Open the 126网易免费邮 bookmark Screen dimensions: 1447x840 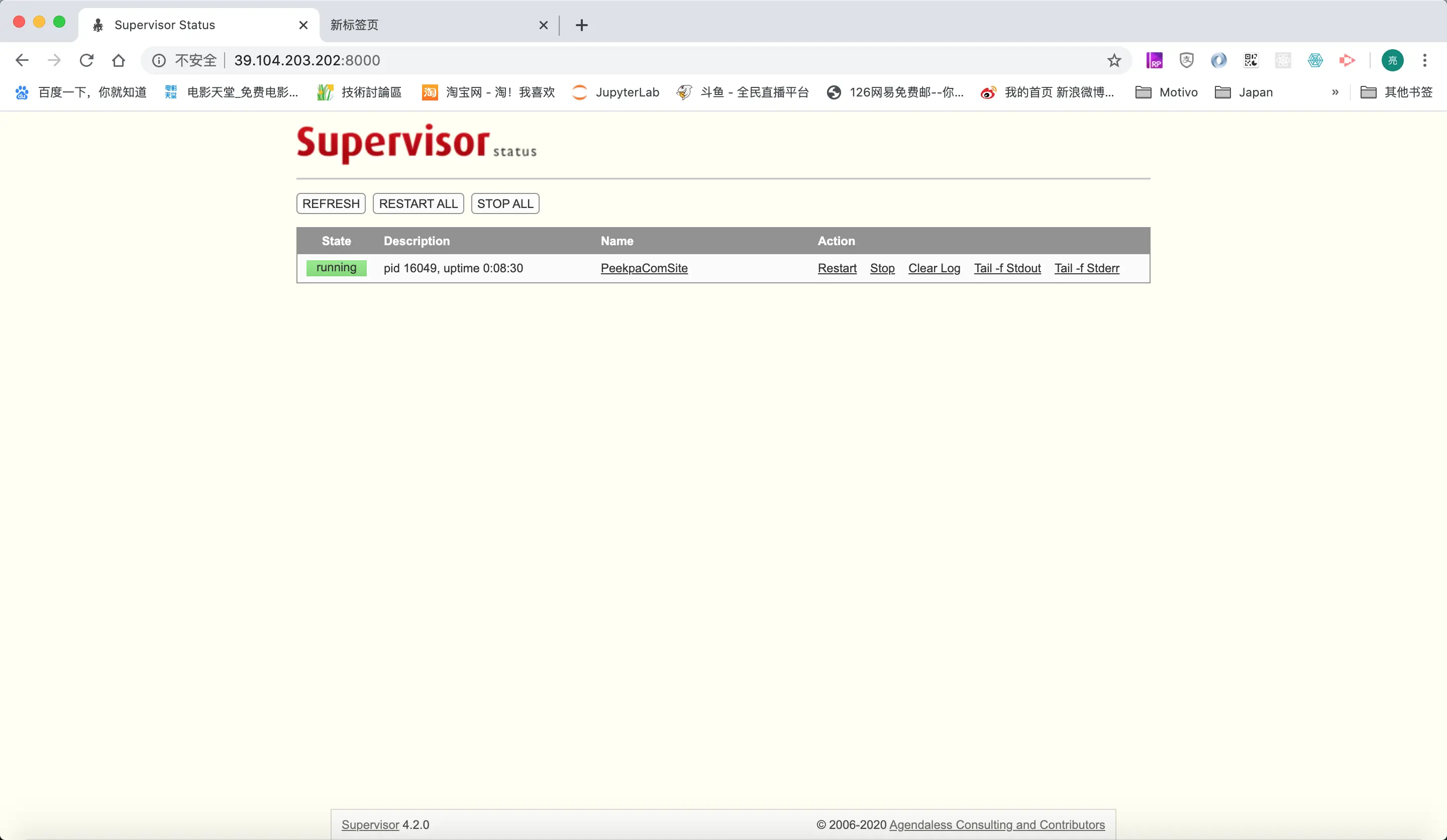895,92
